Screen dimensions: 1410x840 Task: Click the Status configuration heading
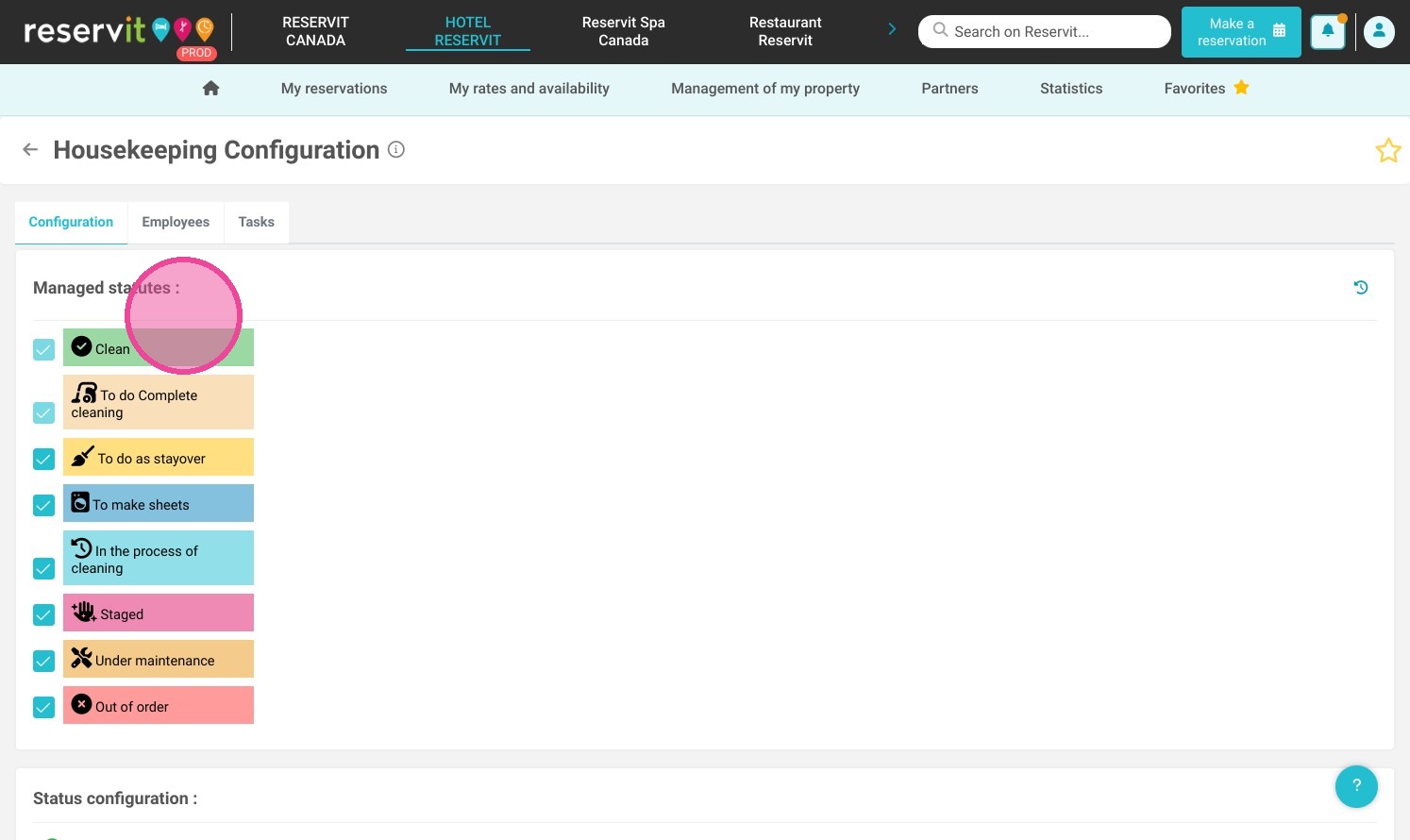tap(115, 798)
